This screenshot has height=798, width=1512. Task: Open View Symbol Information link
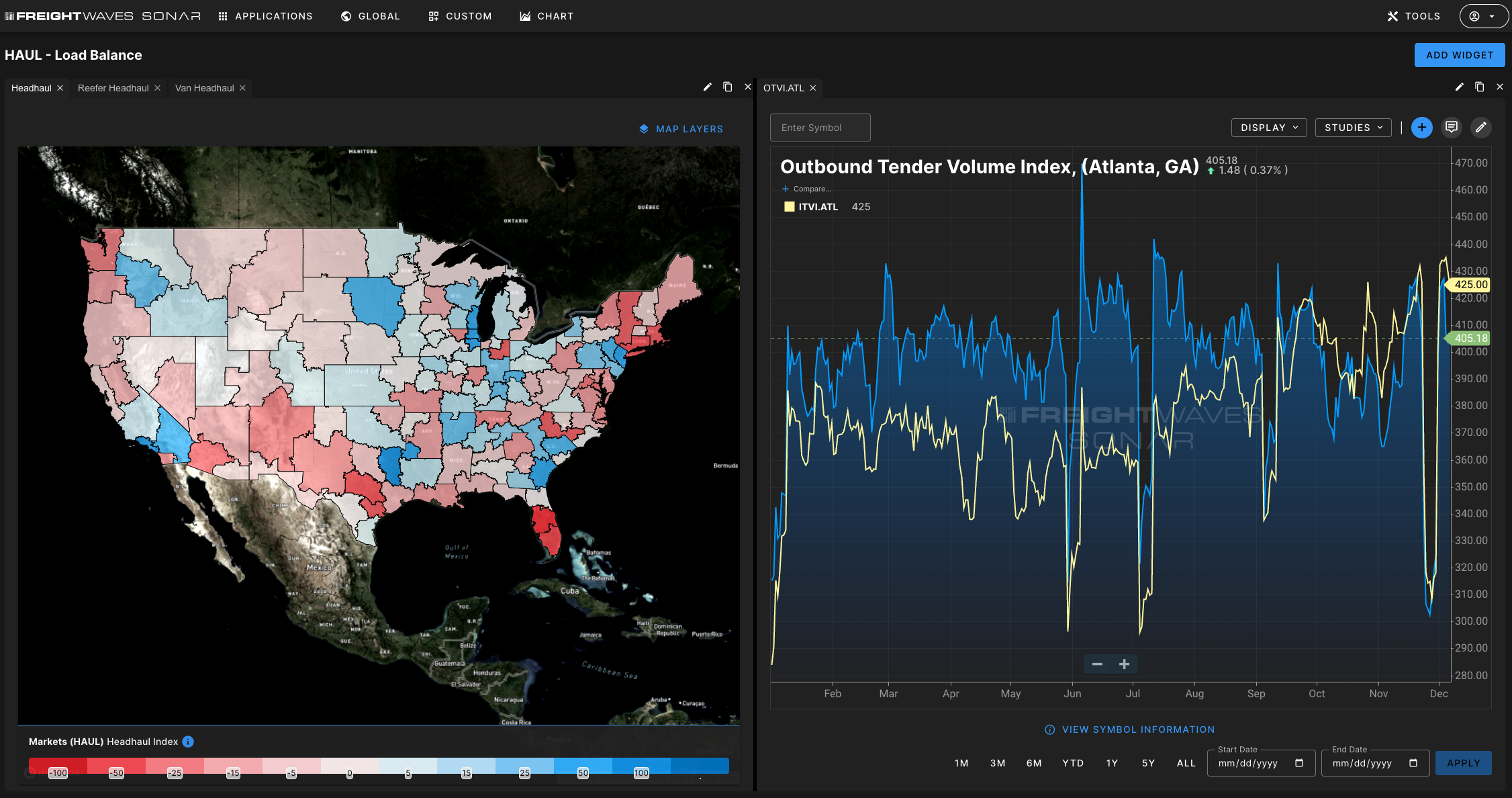click(x=1130, y=729)
